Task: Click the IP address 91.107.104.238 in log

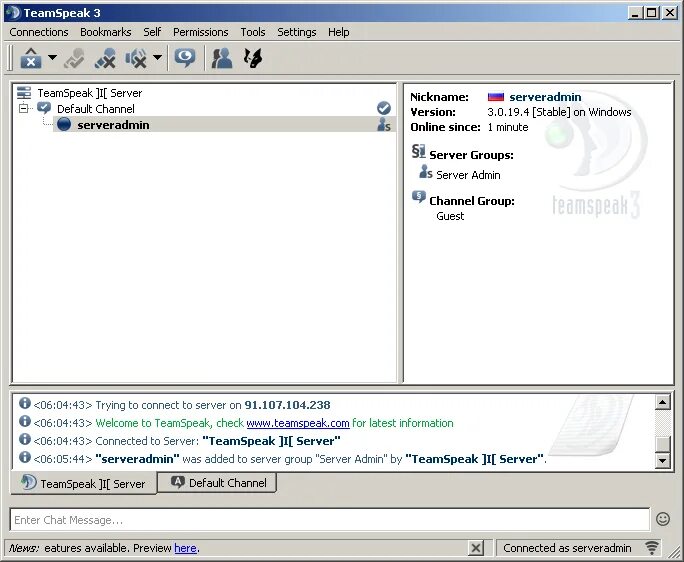Action: click(287, 405)
